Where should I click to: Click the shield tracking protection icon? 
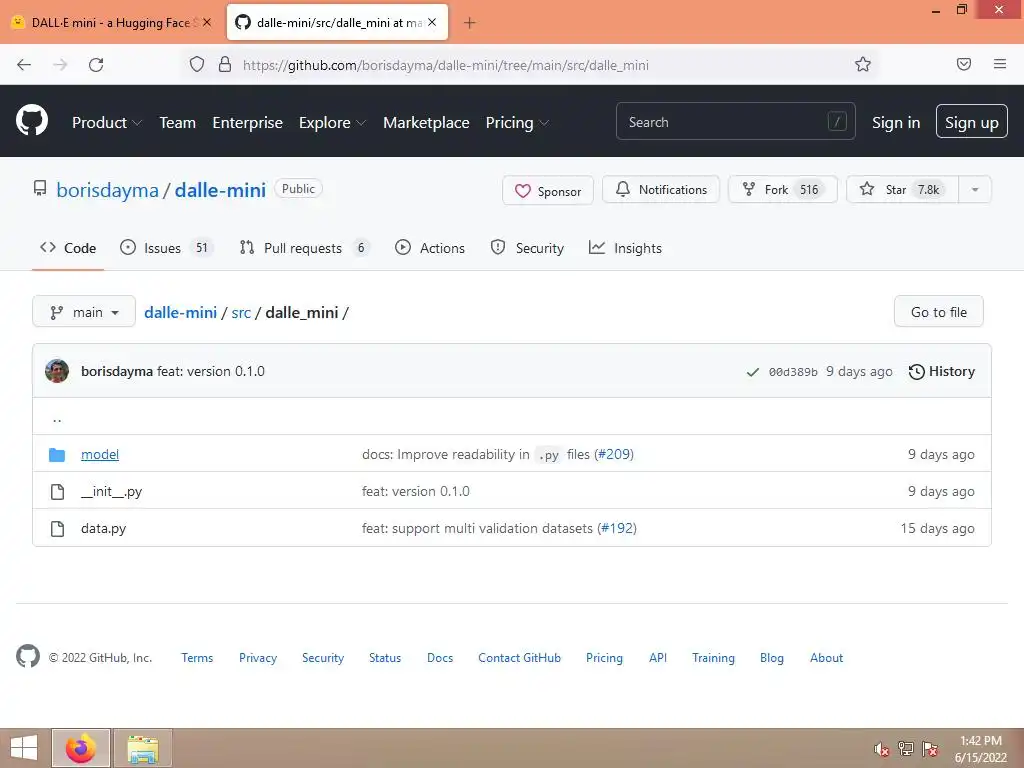(197, 64)
